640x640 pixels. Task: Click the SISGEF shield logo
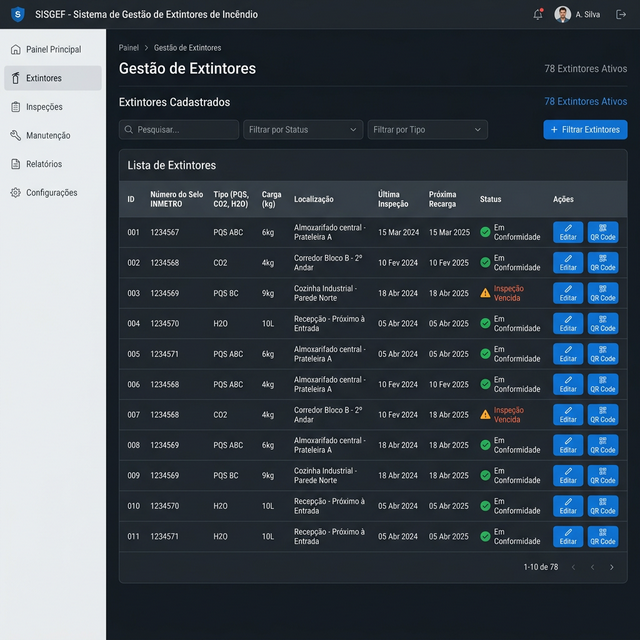tap(17, 14)
